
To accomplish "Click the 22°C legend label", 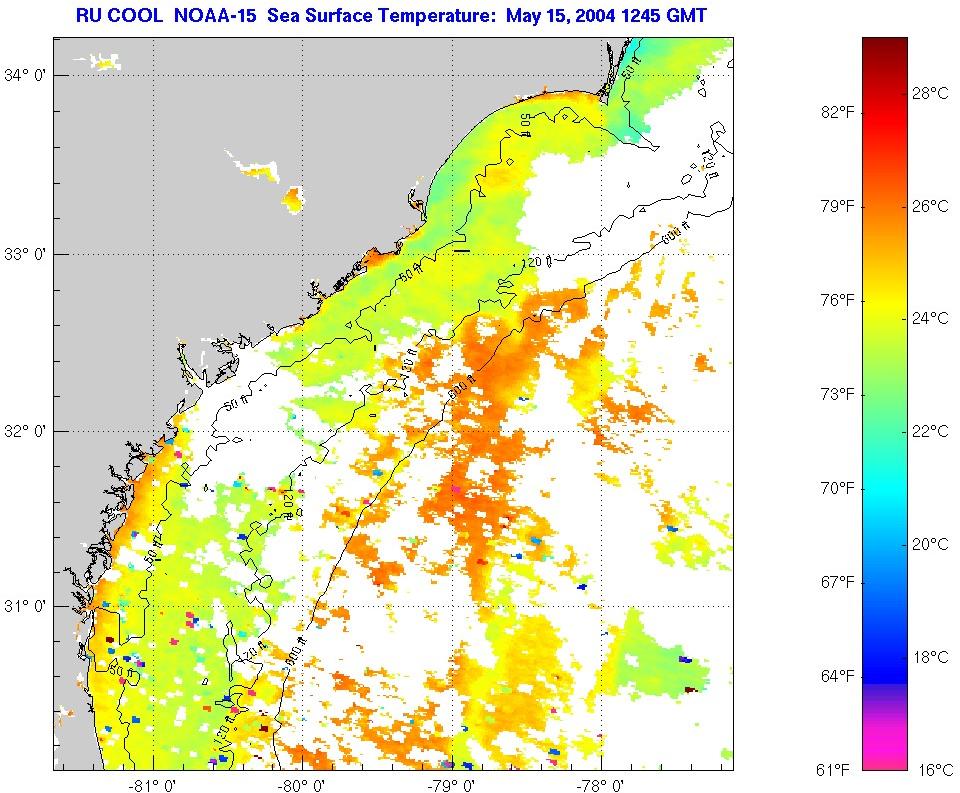I will click(x=931, y=432).
